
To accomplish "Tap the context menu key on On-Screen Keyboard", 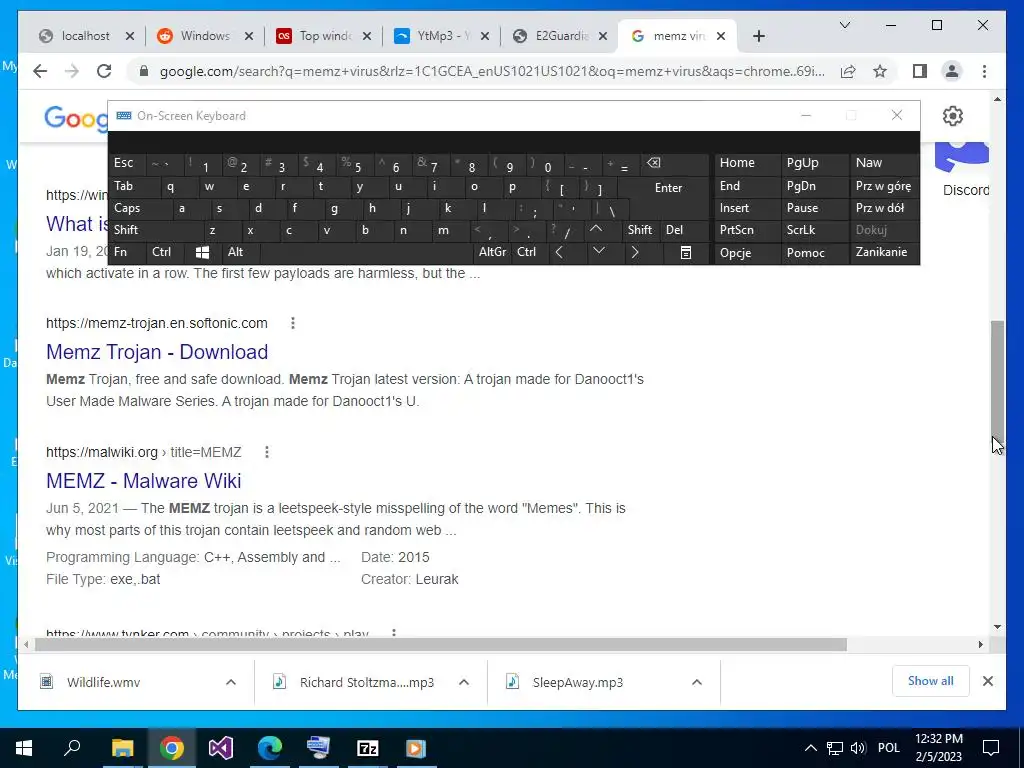I will point(686,253).
